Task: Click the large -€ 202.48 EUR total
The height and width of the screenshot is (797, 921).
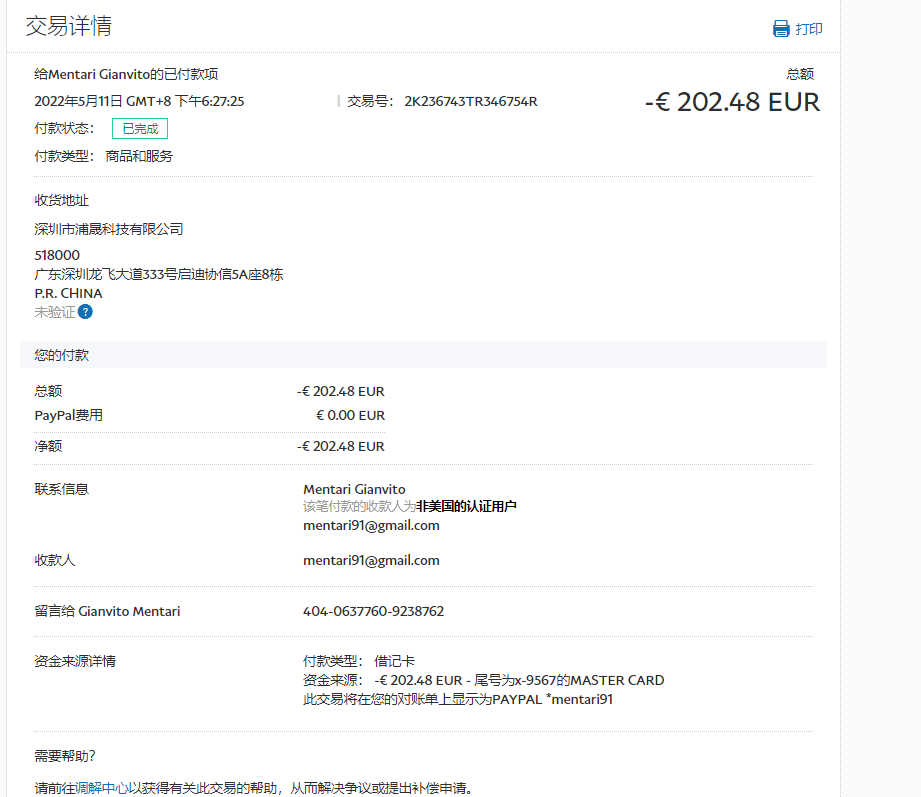Action: coord(732,102)
